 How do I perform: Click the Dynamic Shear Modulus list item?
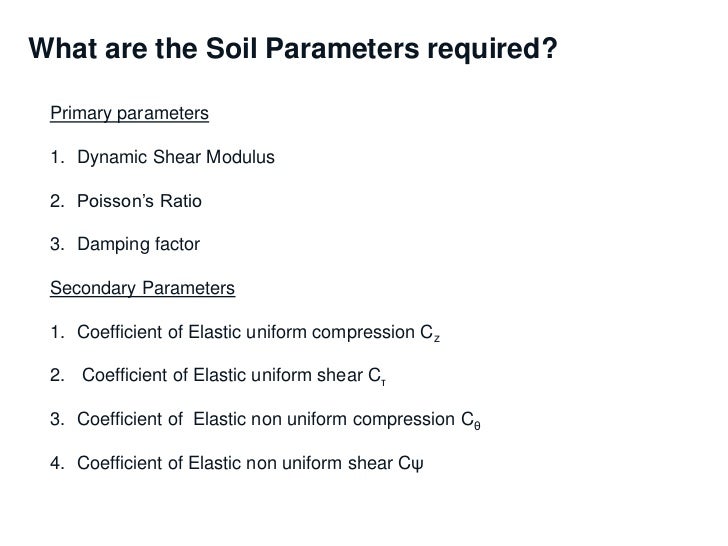click(162, 157)
